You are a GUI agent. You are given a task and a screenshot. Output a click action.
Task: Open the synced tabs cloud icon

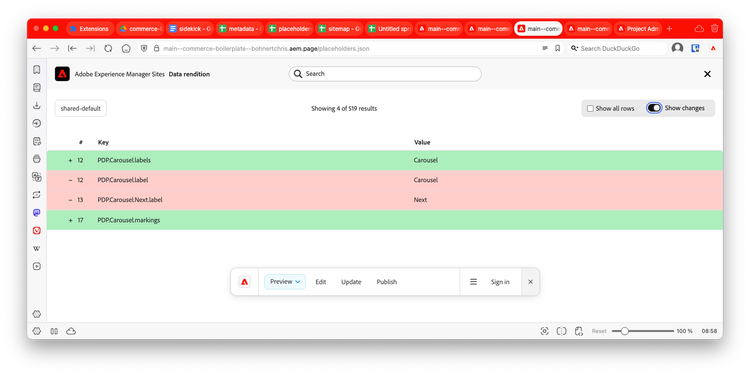tap(699, 29)
